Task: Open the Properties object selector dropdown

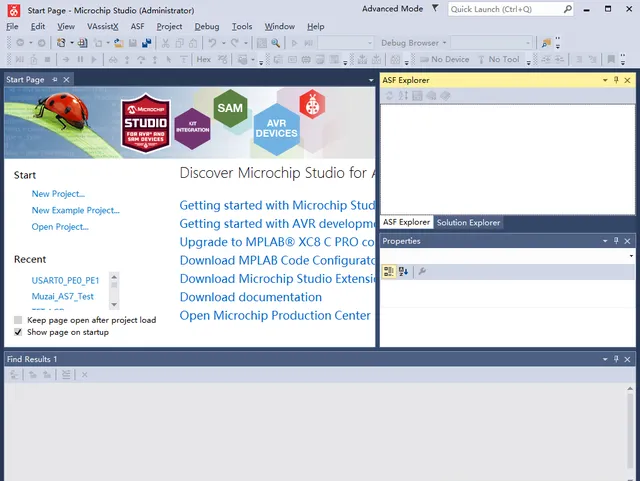Action: (631, 256)
